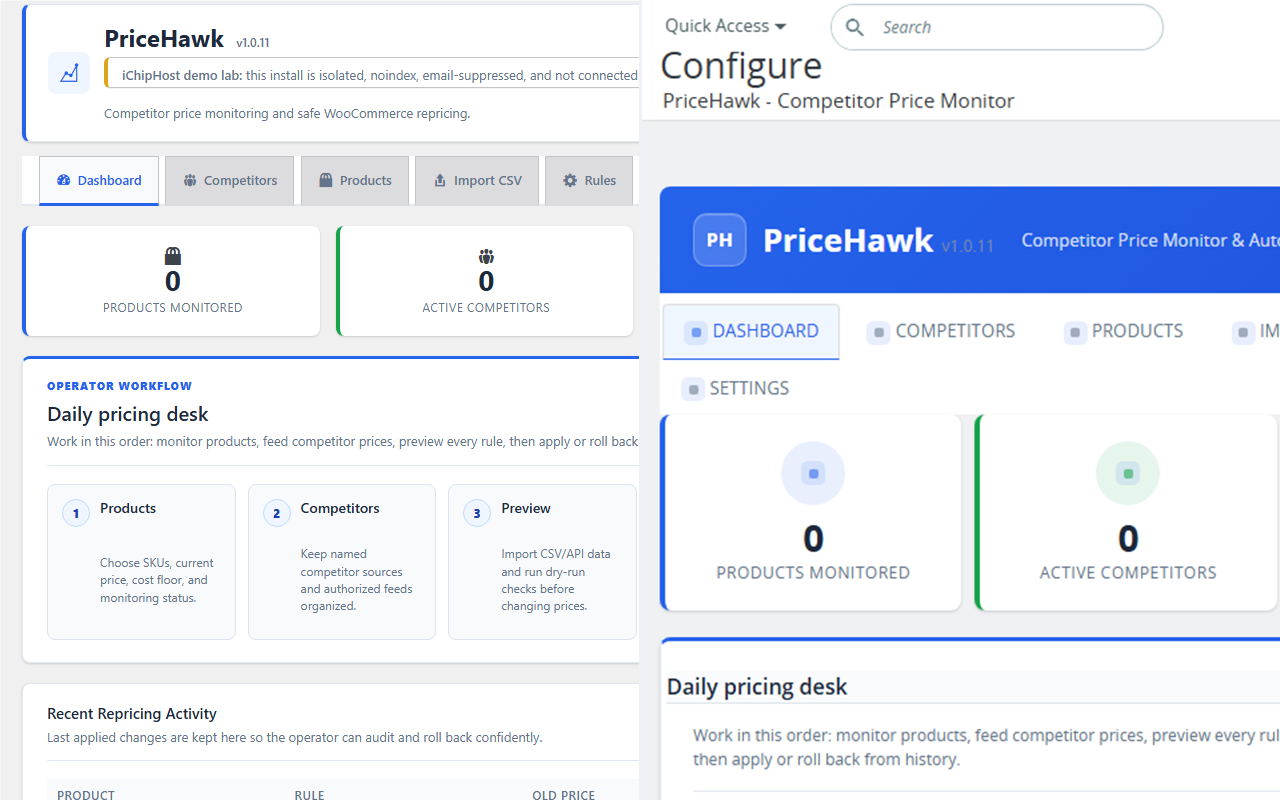
Task: Open SETTINGS tab in right panel
Action: click(735, 388)
